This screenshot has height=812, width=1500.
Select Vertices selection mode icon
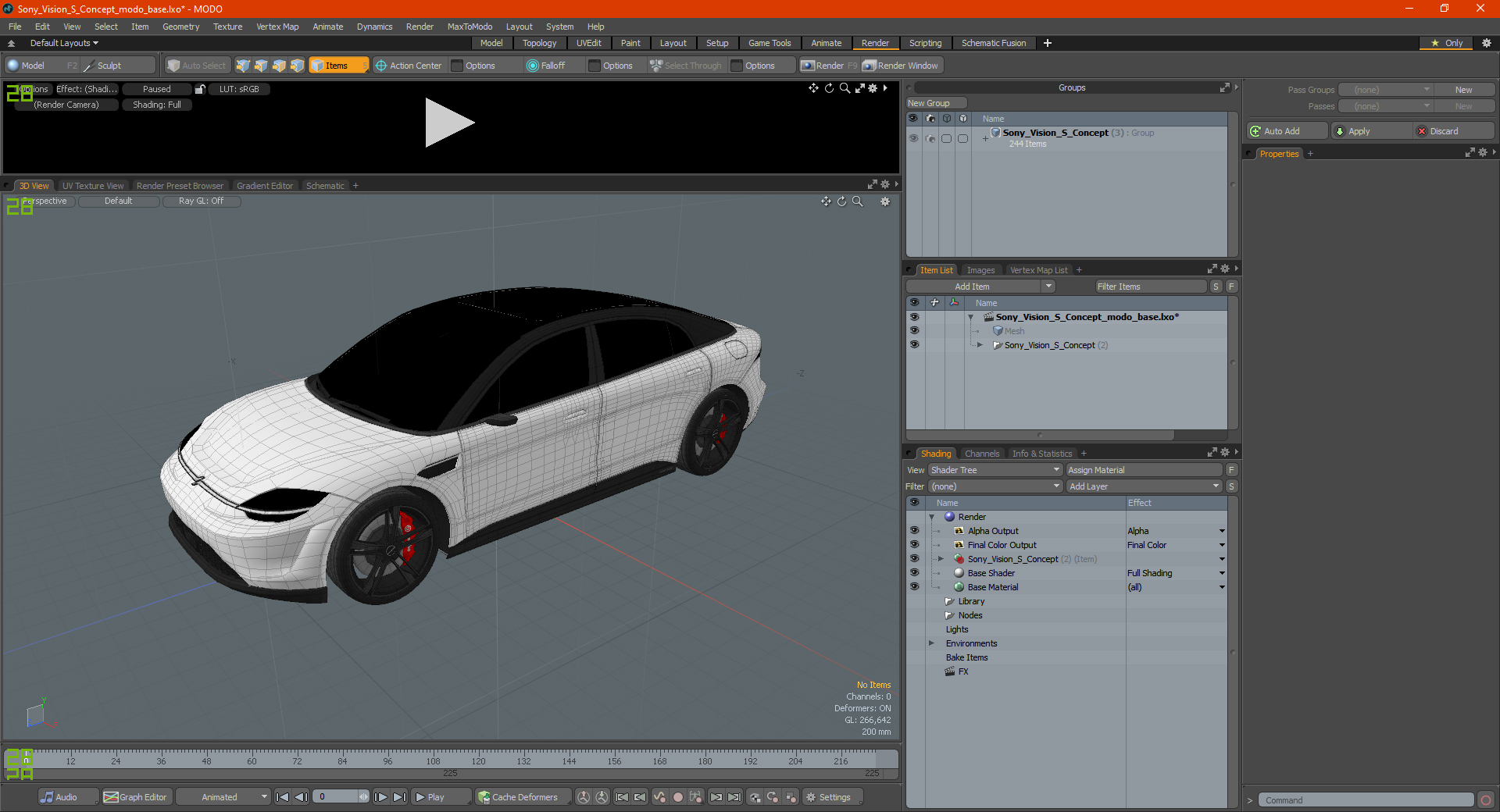click(x=243, y=66)
